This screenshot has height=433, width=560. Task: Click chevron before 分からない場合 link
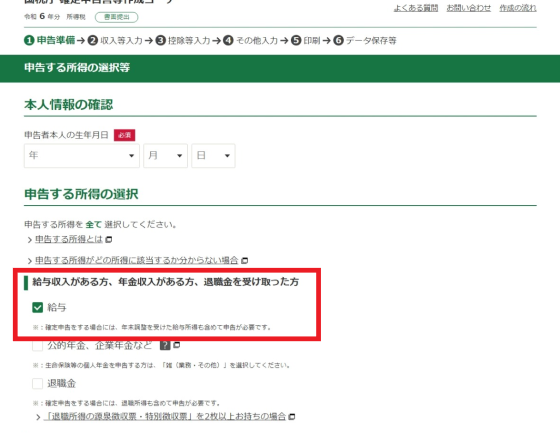click(x=30, y=261)
